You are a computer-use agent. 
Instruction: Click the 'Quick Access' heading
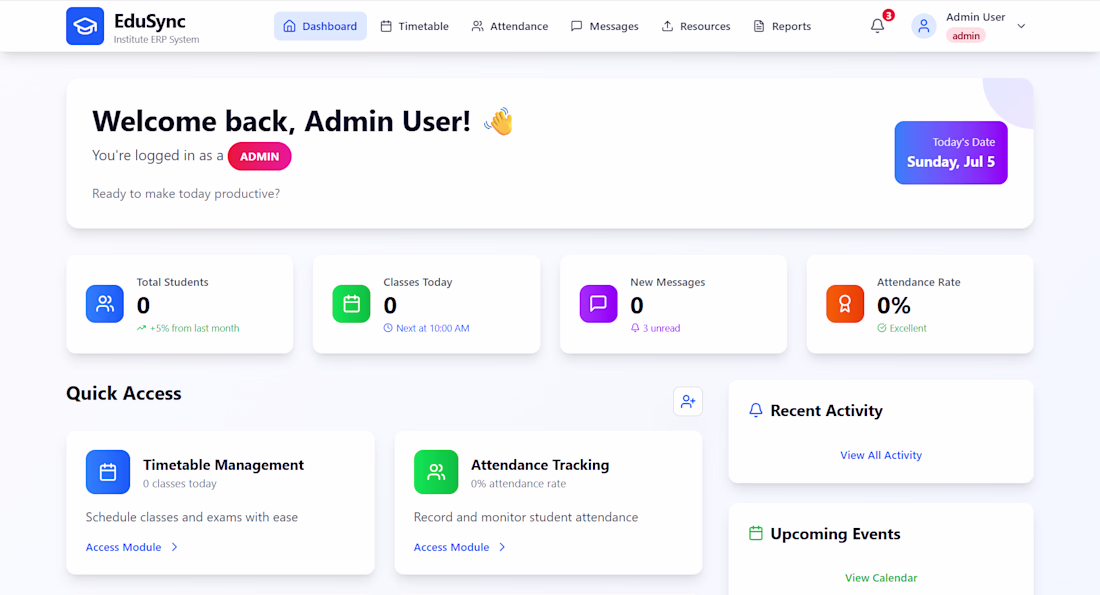[x=123, y=394]
